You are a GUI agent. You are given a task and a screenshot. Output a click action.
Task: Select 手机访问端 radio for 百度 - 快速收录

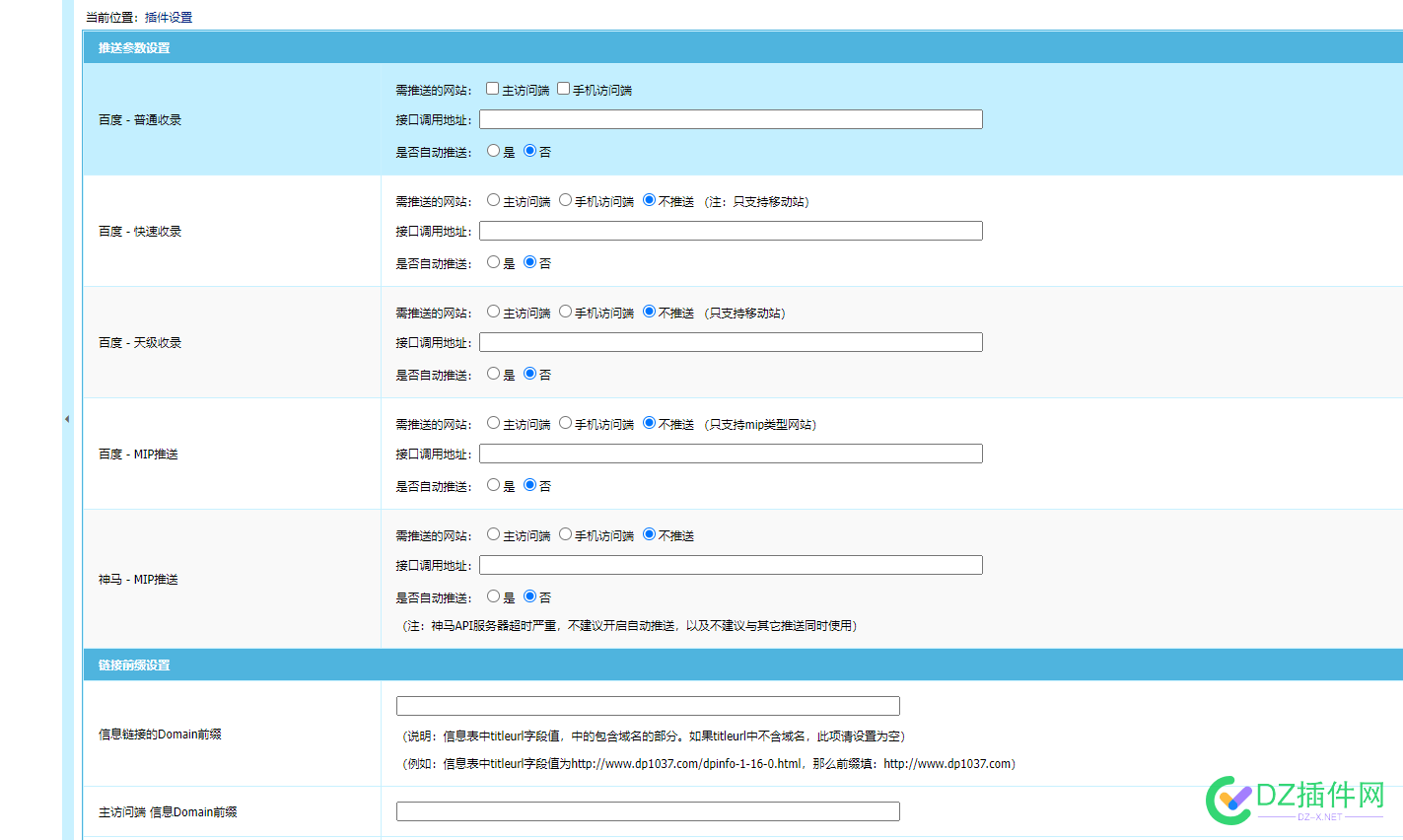click(565, 200)
